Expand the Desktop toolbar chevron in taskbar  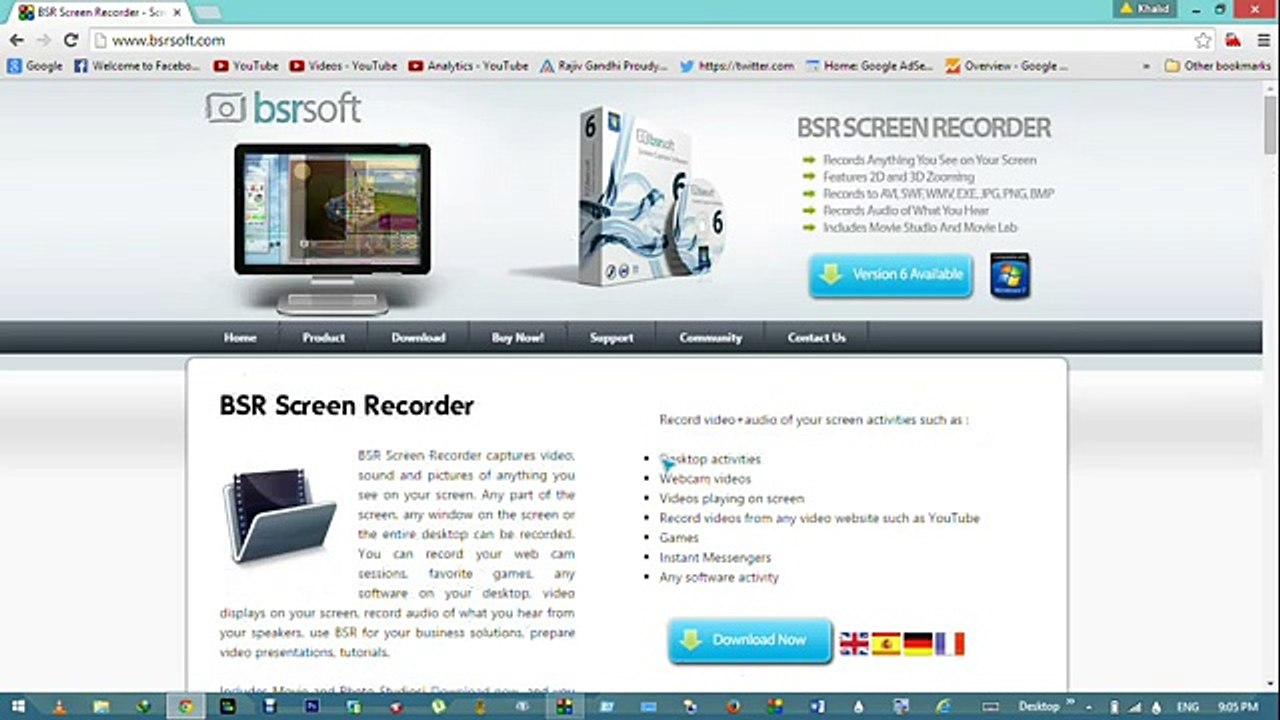[x=1070, y=703]
